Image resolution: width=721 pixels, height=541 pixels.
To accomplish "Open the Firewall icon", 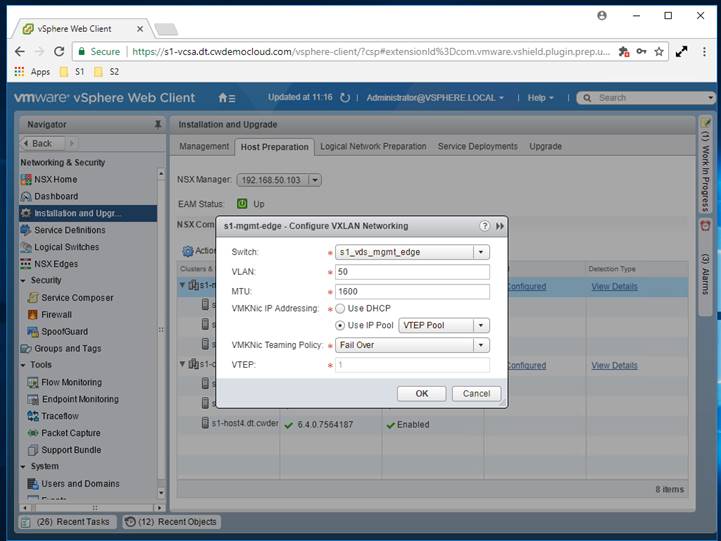I will [x=33, y=314].
